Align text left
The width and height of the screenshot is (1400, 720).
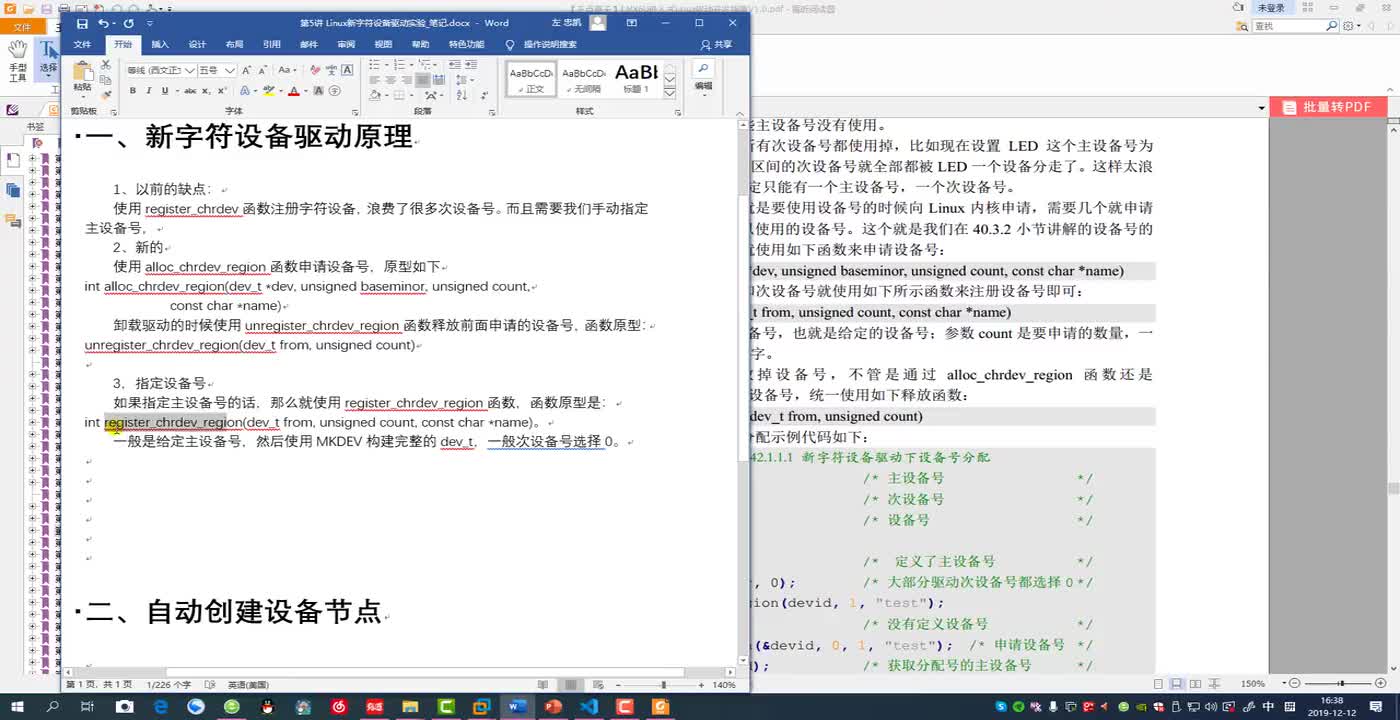374,80
